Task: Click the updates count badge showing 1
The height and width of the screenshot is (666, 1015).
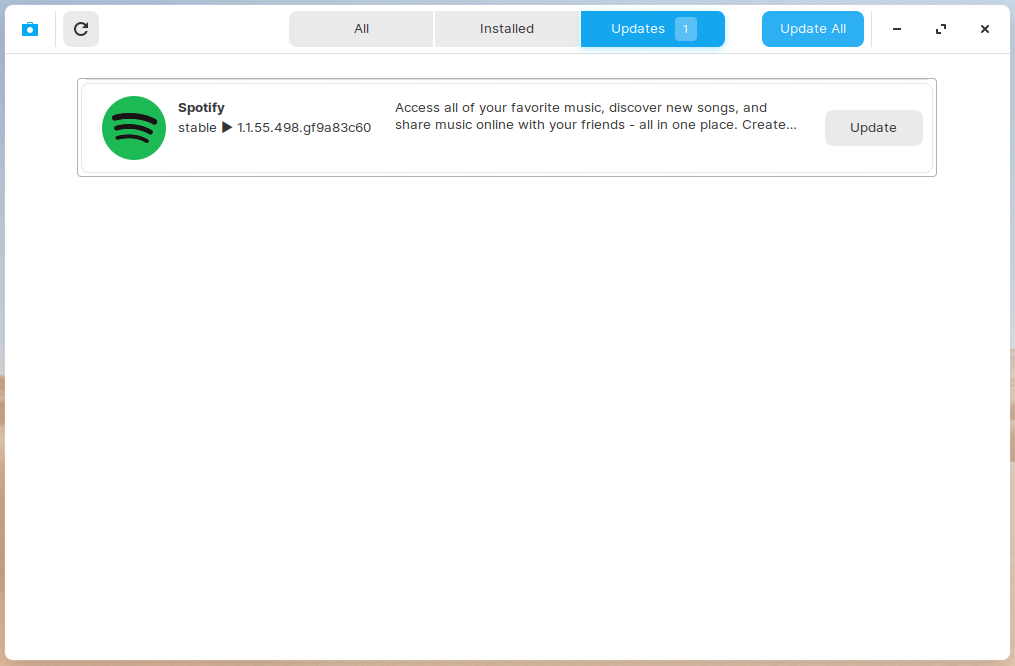Action: (x=686, y=29)
